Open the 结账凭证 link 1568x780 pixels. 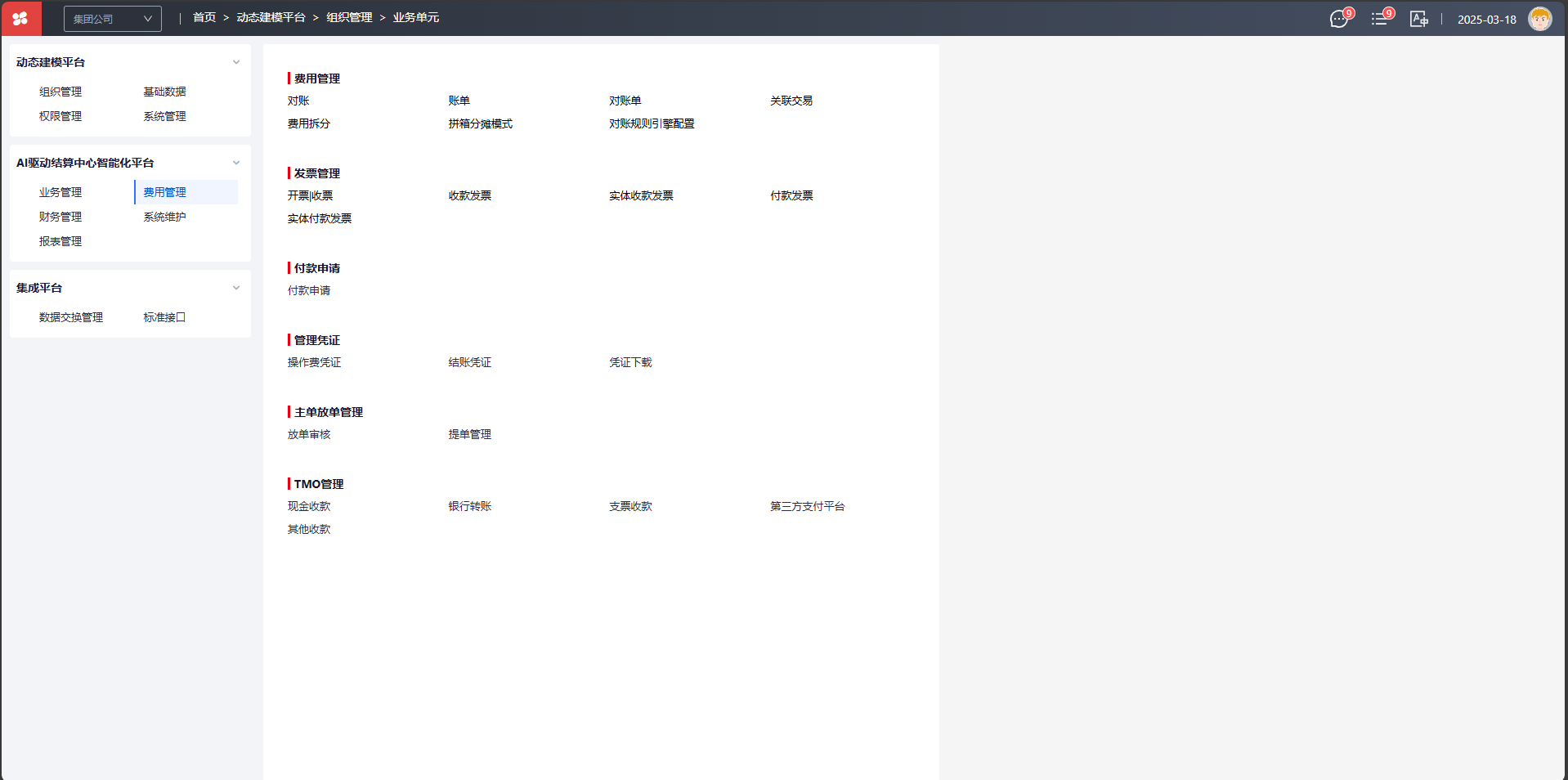coord(470,362)
